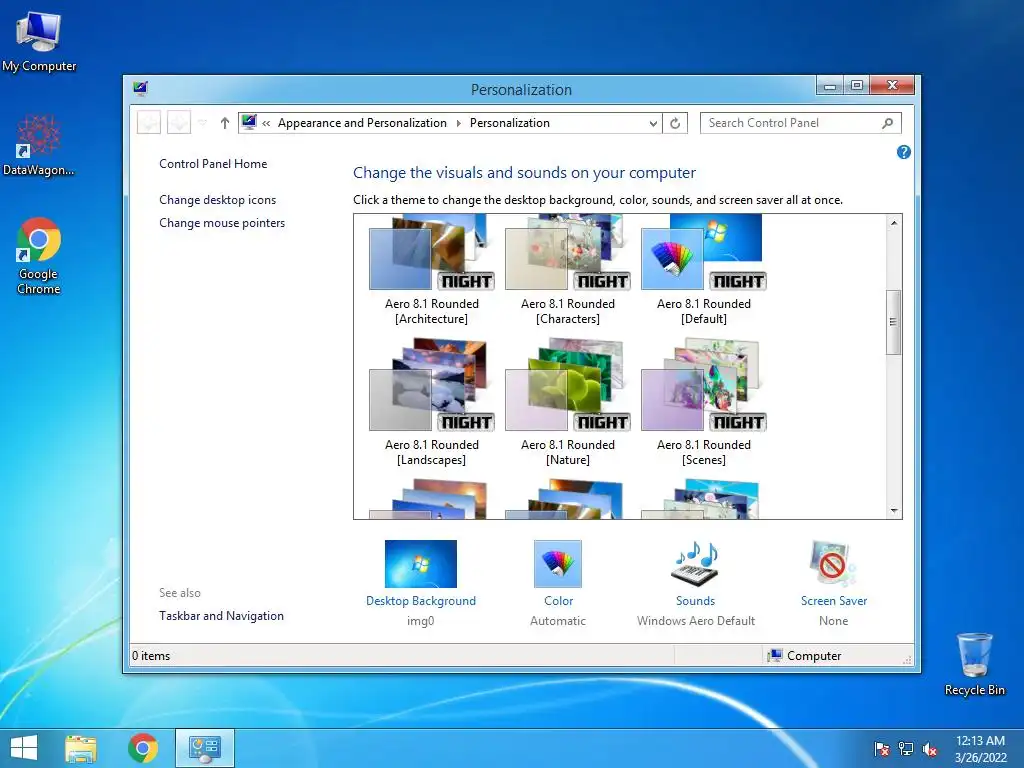
Task: Select the Aero 8.1 Rounded Default theme
Action: (703, 271)
